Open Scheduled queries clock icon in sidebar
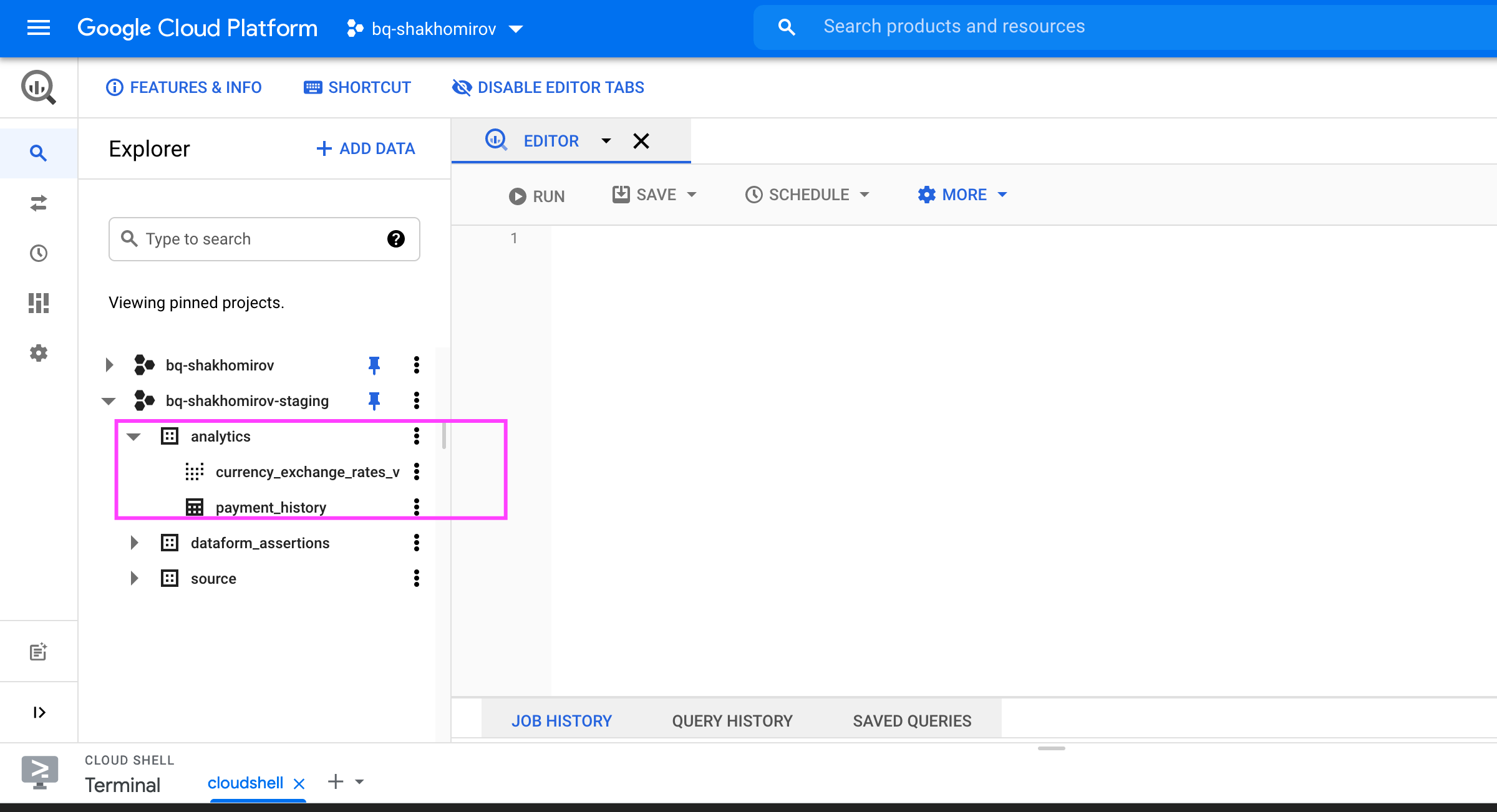Viewport: 1497px width, 812px height. (39, 253)
